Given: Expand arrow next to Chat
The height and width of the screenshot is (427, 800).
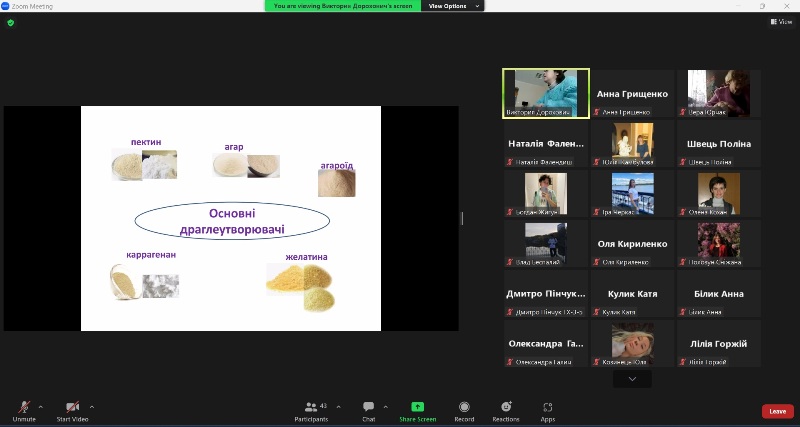Looking at the screenshot, I should click(385, 407).
